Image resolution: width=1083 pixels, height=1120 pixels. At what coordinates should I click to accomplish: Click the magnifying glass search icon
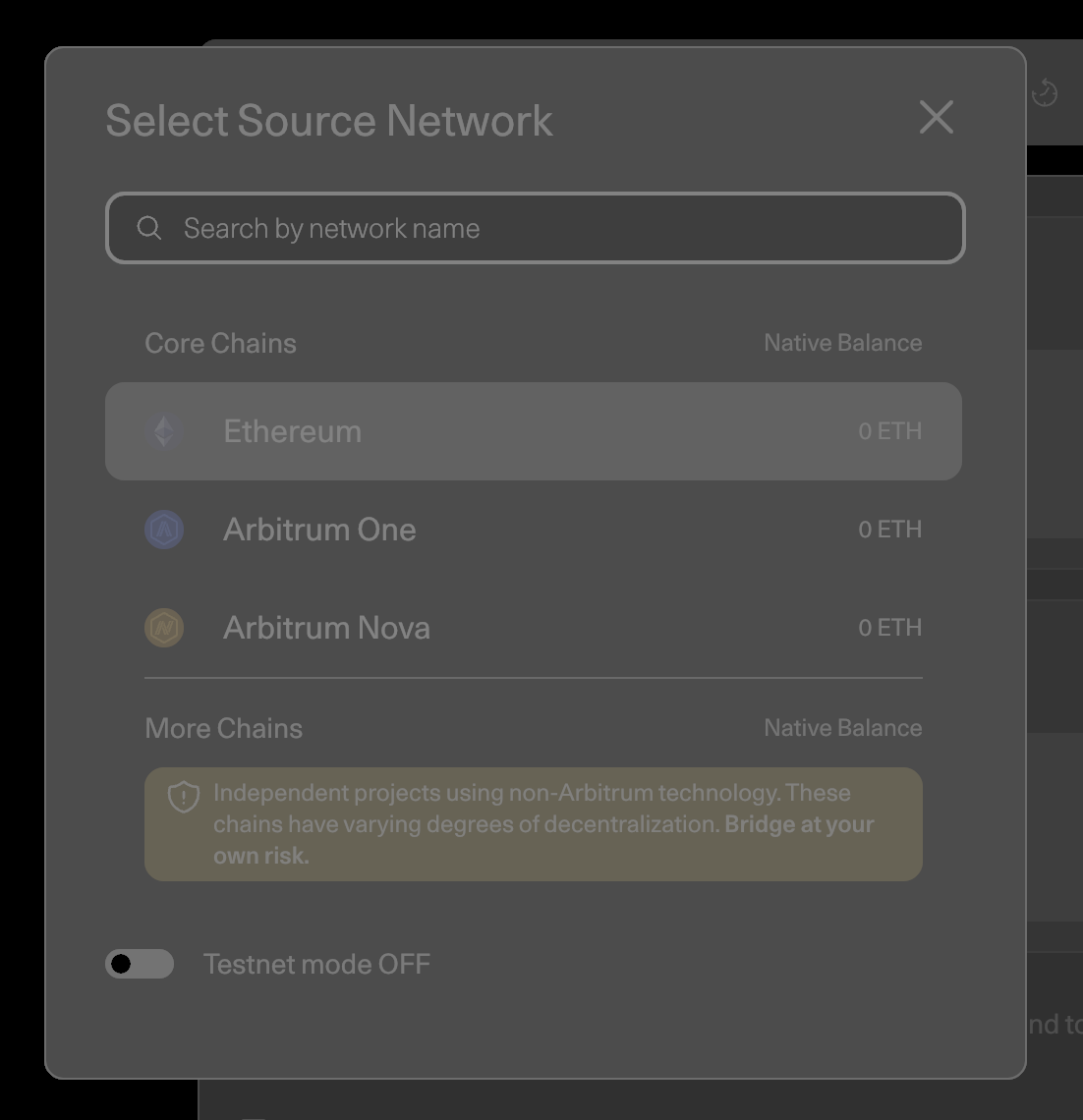(x=149, y=227)
